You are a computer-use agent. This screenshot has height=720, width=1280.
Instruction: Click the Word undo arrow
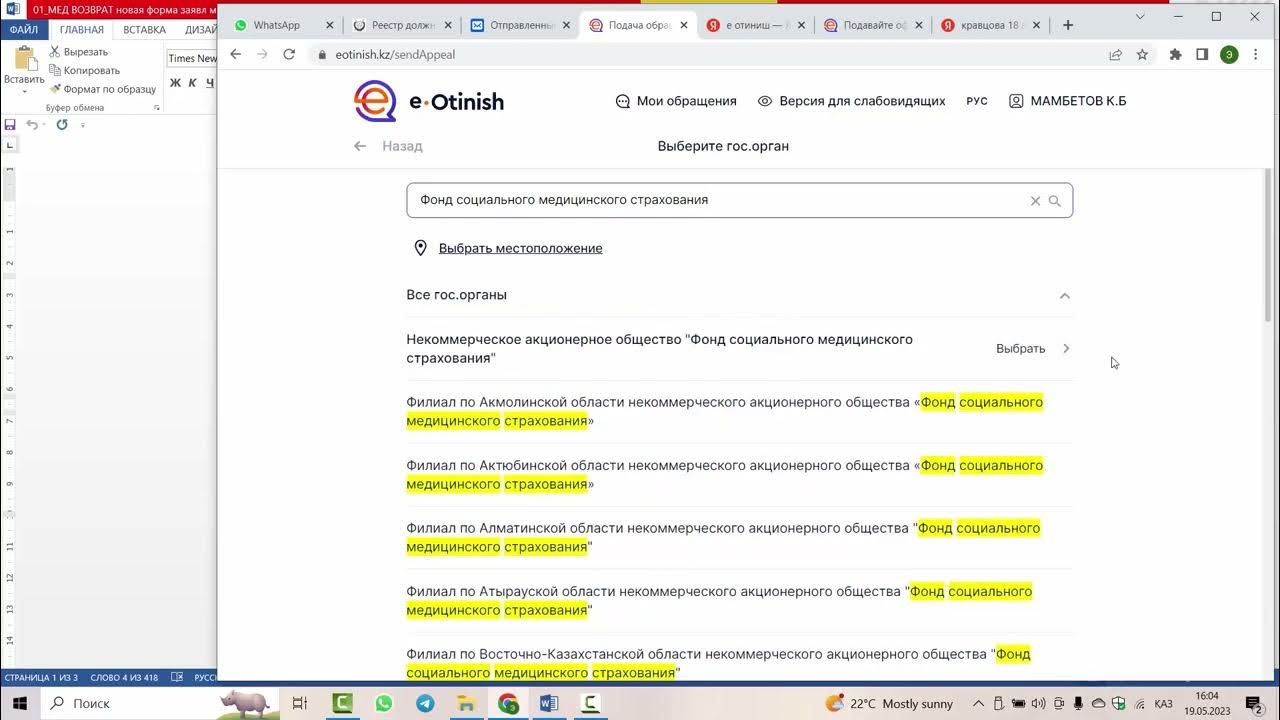point(32,125)
